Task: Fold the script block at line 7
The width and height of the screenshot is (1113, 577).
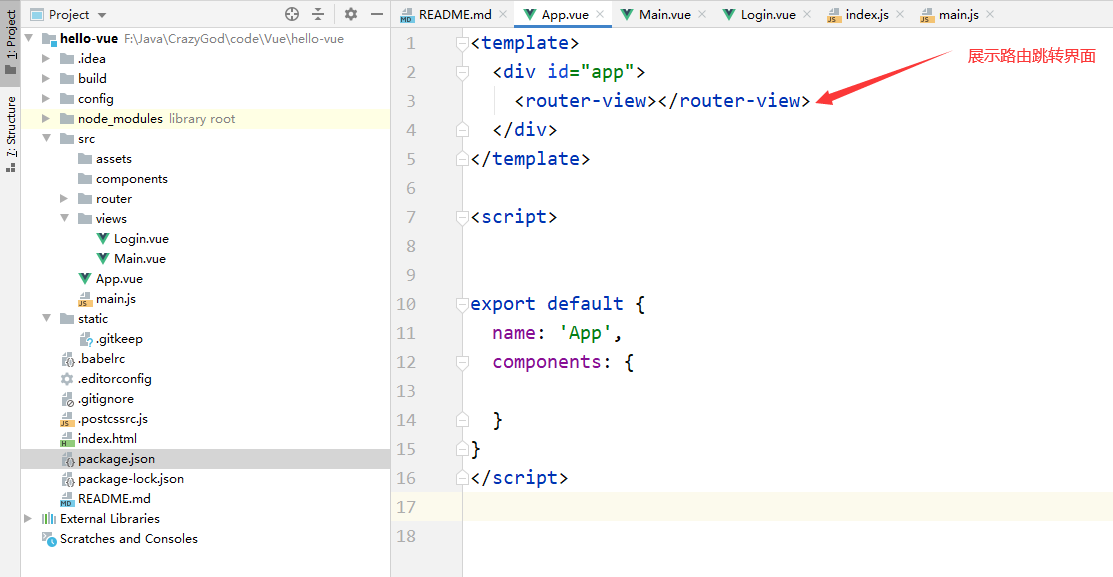Action: click(462, 217)
